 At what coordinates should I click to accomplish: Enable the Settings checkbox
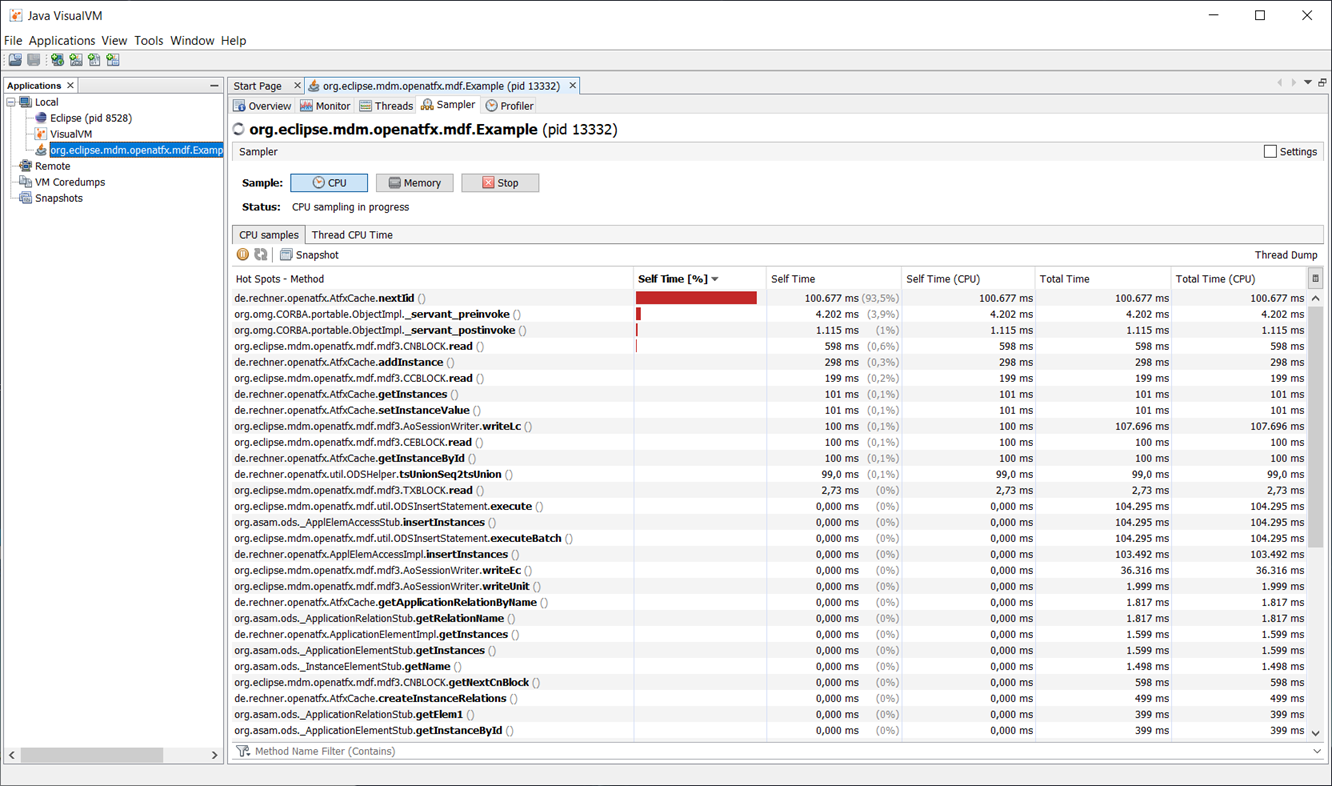(1270, 152)
